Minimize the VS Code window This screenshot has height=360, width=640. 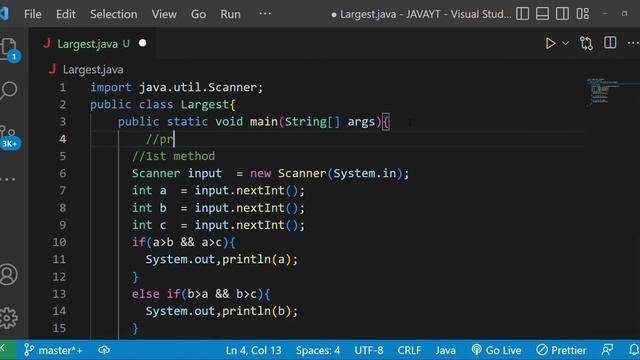(x=605, y=13)
